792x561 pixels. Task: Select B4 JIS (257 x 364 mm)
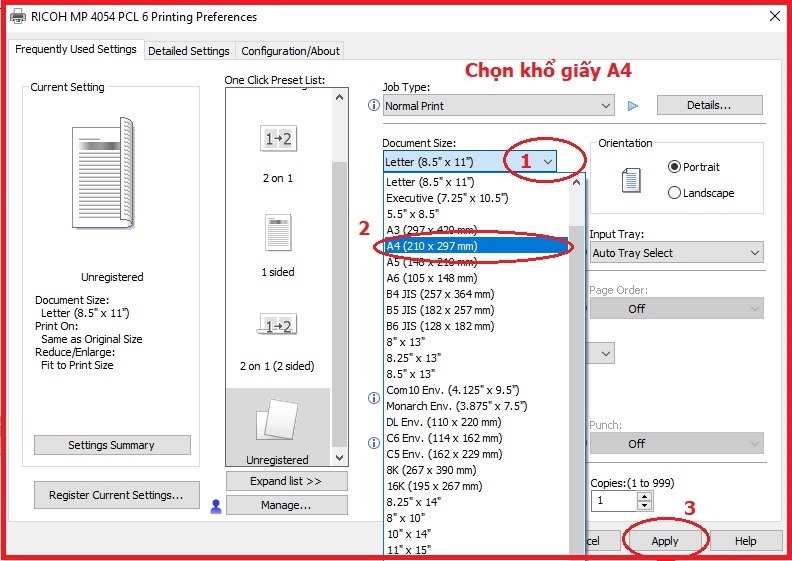(476, 294)
